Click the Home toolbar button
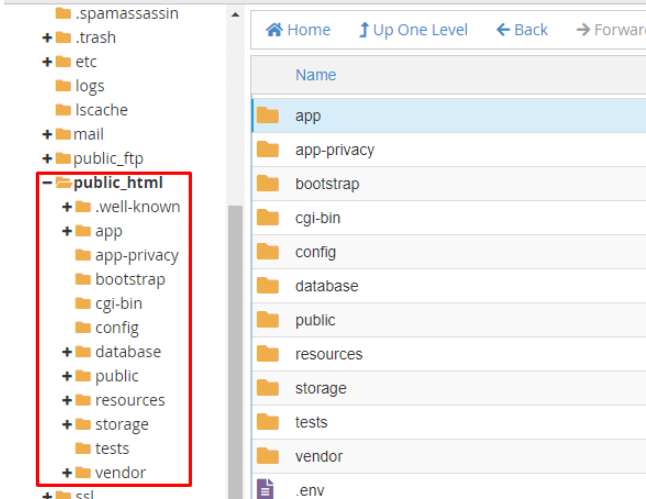This screenshot has height=499, width=646. (298, 30)
